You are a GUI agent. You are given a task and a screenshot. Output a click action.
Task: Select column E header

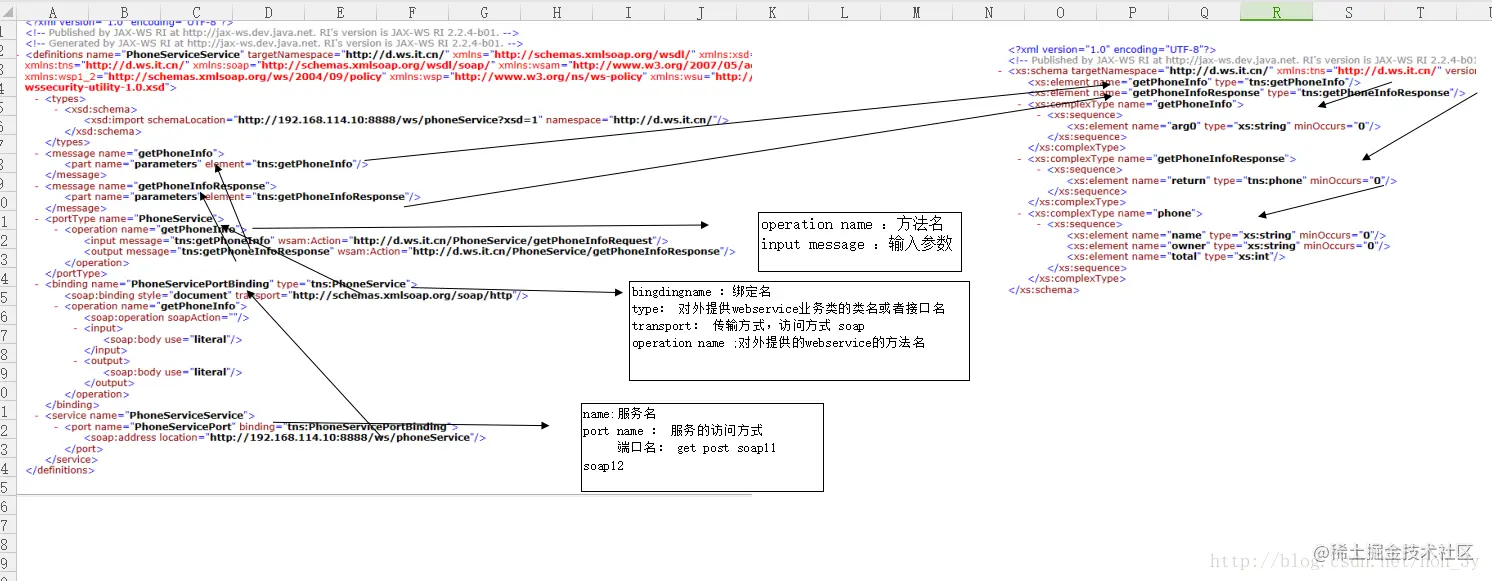340,11
